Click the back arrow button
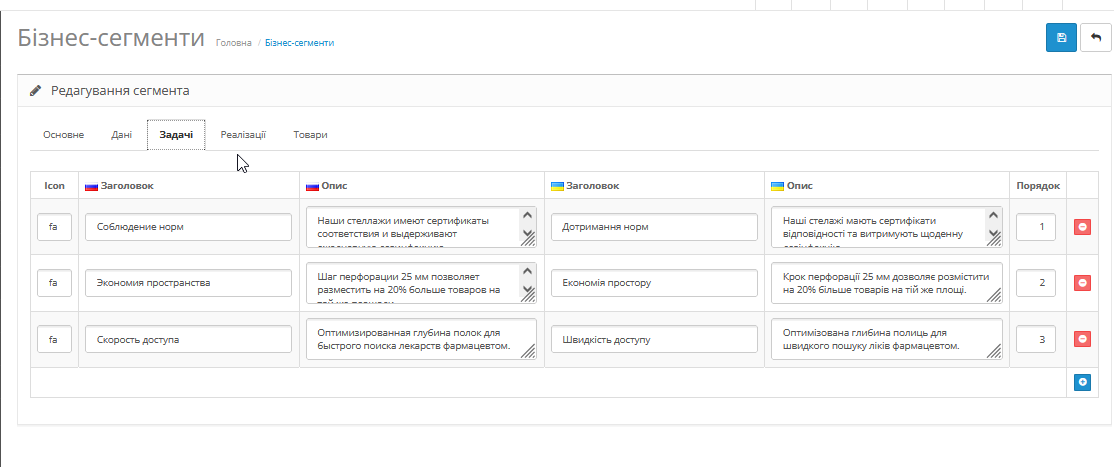The height and width of the screenshot is (467, 1114). 1096,38
